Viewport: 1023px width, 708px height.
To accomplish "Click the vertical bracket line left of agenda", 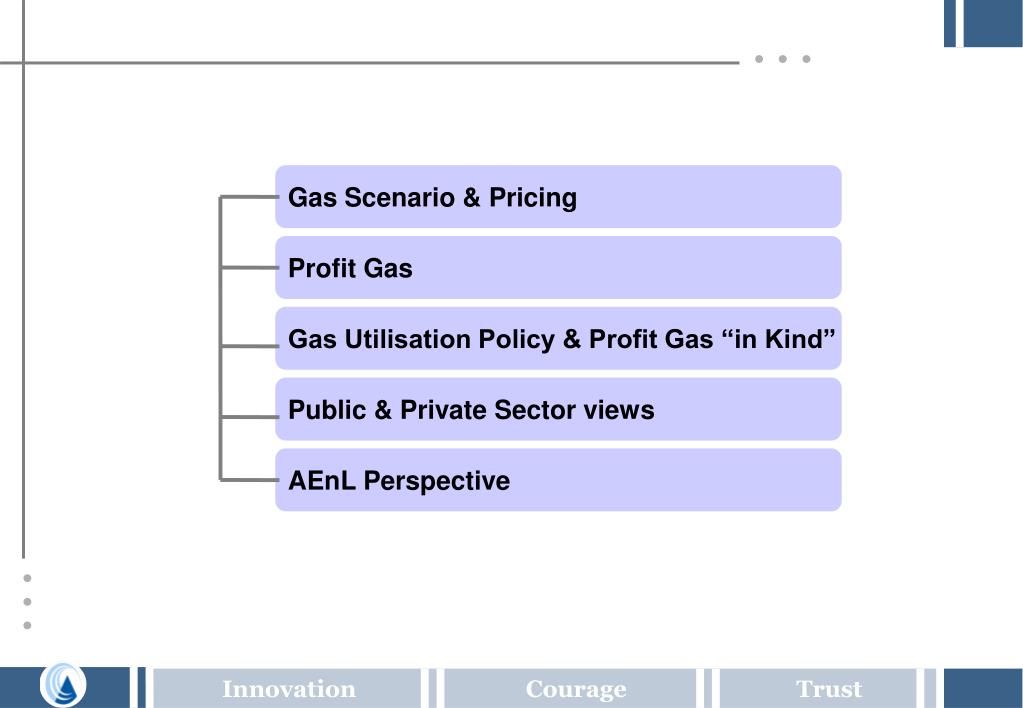I will point(221,338).
